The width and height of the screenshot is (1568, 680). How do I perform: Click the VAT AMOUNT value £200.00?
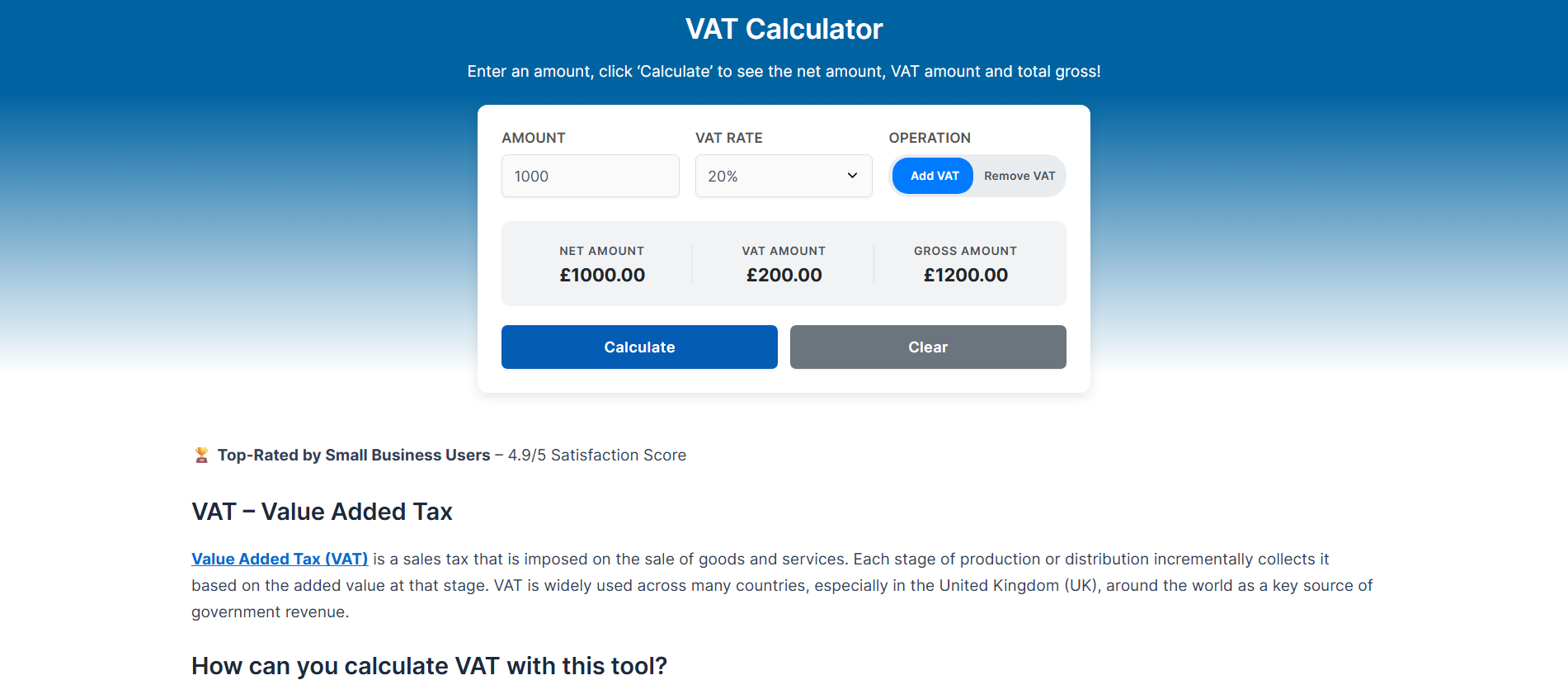pyautogui.click(x=783, y=274)
